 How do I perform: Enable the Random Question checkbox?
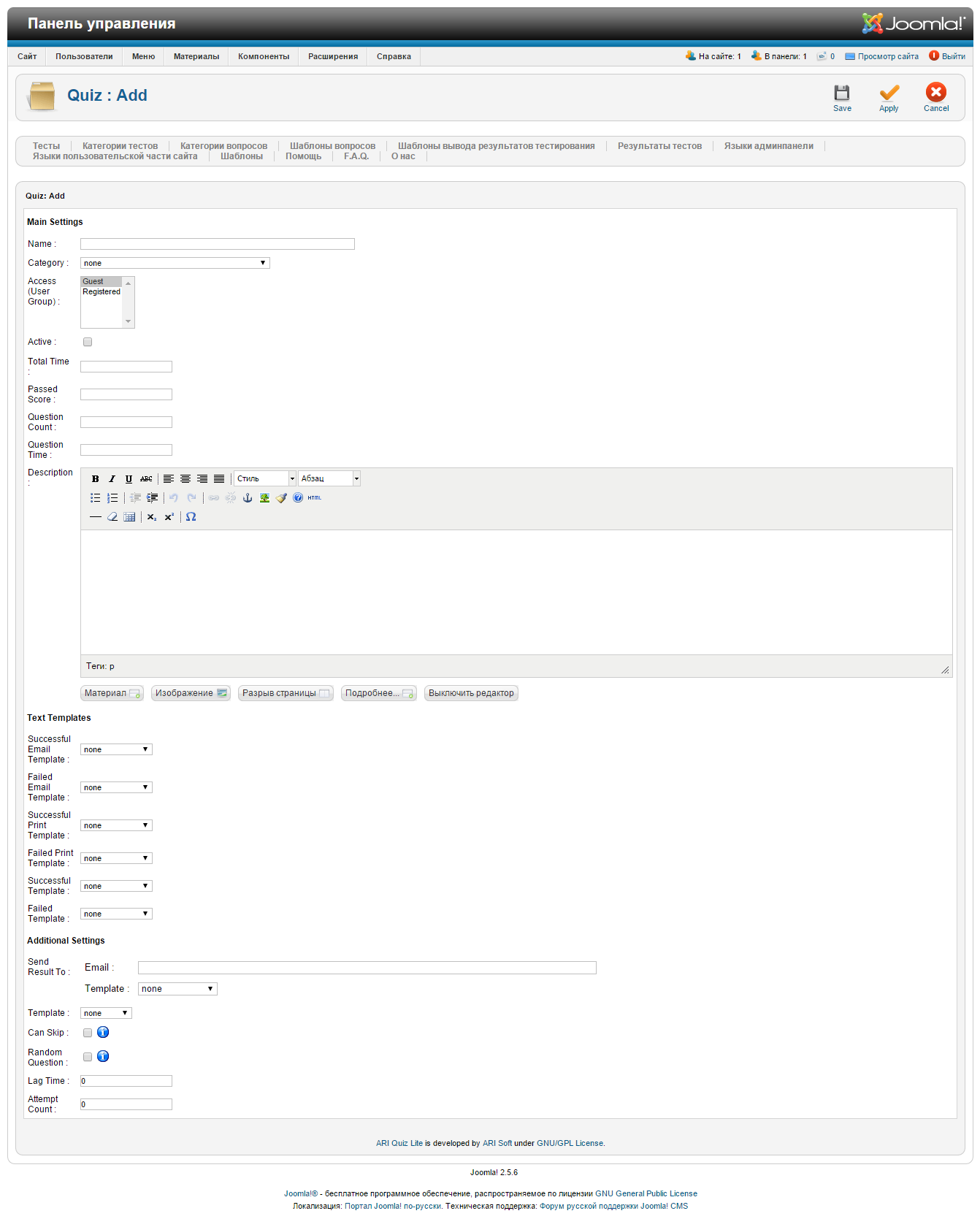pyautogui.click(x=88, y=1057)
